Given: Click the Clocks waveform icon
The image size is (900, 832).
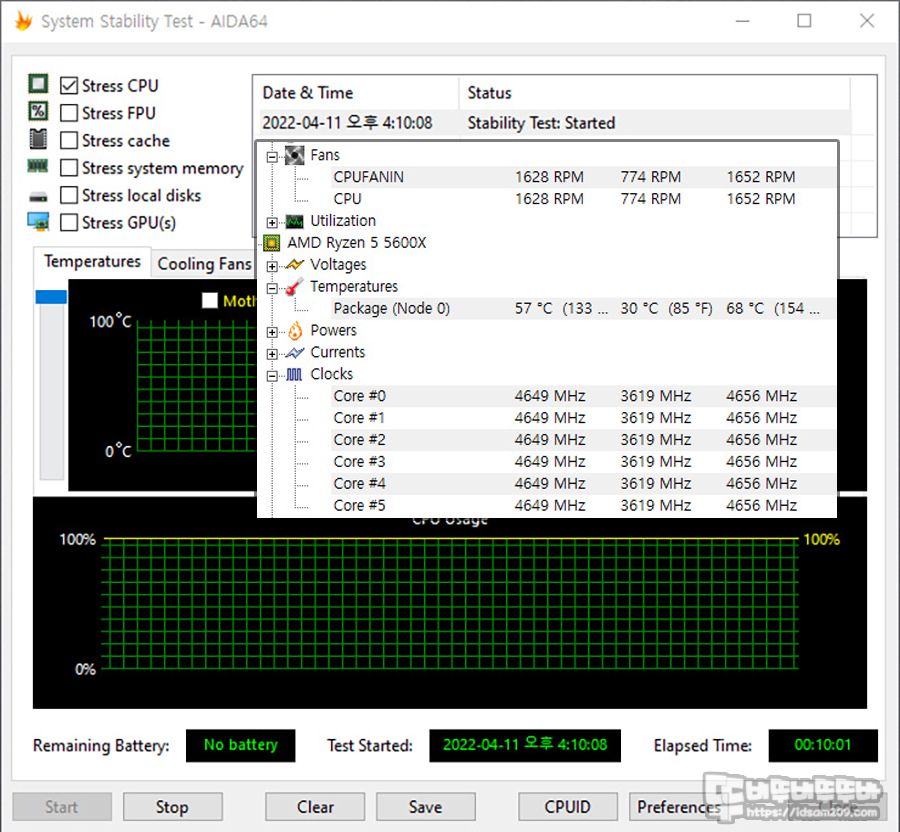Looking at the screenshot, I should tap(294, 375).
